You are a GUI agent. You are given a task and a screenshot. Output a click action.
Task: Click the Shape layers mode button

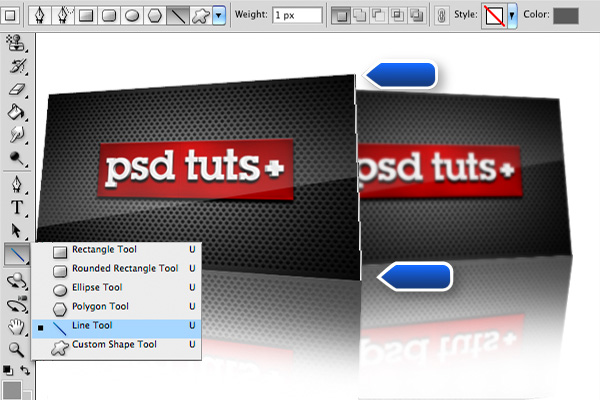coord(10,16)
